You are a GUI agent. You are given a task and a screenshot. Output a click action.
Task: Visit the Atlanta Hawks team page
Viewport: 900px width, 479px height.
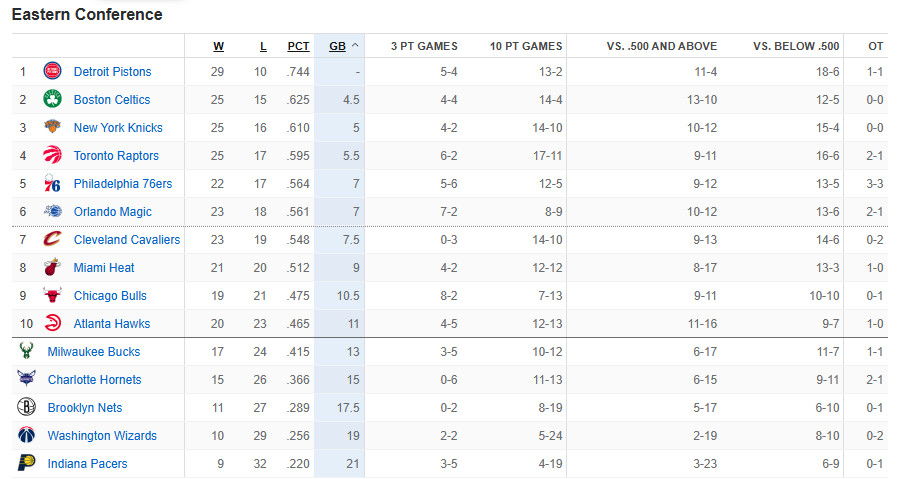112,324
